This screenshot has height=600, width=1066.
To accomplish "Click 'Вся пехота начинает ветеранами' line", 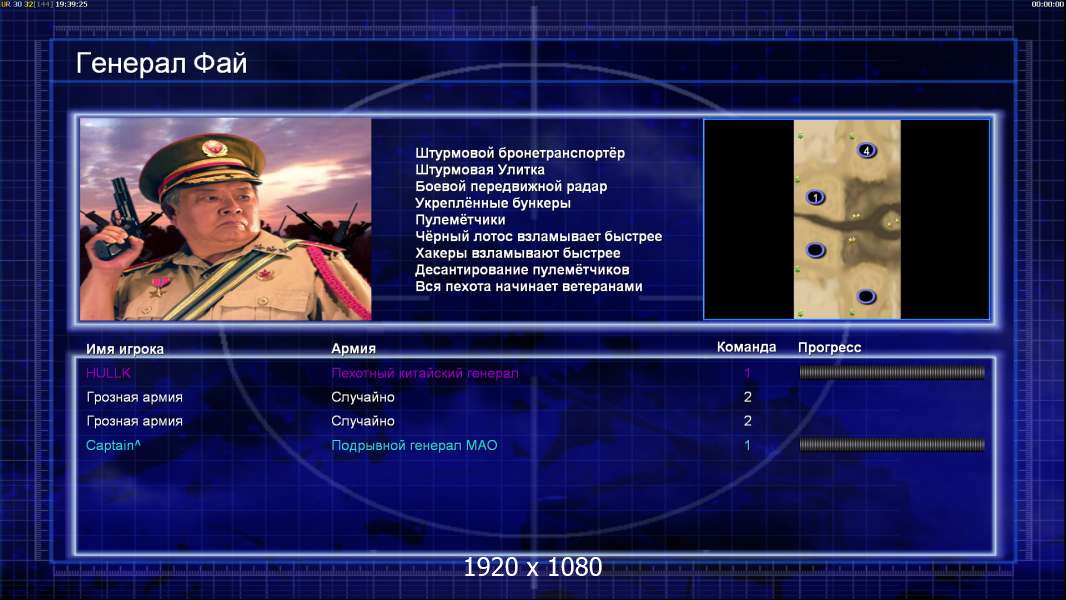I will pyautogui.click(x=529, y=286).
